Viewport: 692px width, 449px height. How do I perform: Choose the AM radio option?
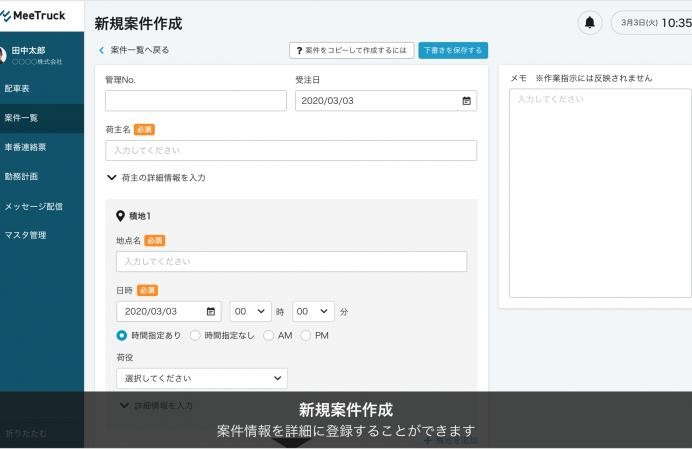click(x=268, y=336)
